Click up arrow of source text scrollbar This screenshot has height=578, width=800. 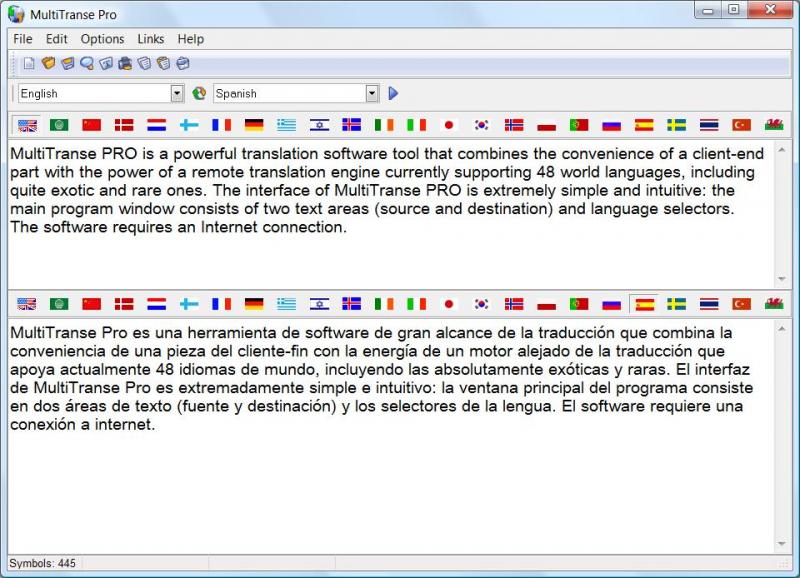pyautogui.click(x=782, y=149)
